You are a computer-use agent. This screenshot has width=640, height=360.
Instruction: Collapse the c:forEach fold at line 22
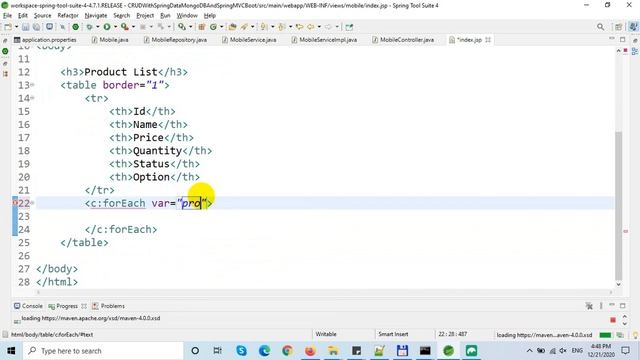pyautogui.click(x=32, y=203)
